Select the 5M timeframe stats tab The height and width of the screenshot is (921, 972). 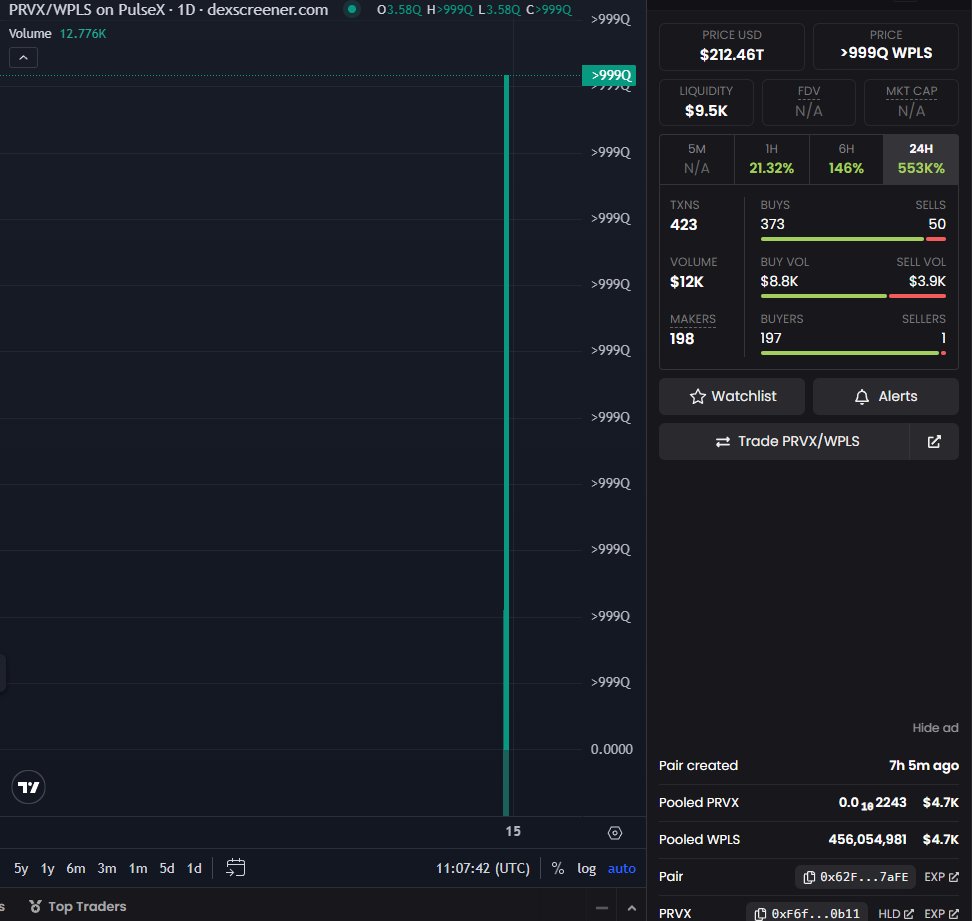[697, 159]
